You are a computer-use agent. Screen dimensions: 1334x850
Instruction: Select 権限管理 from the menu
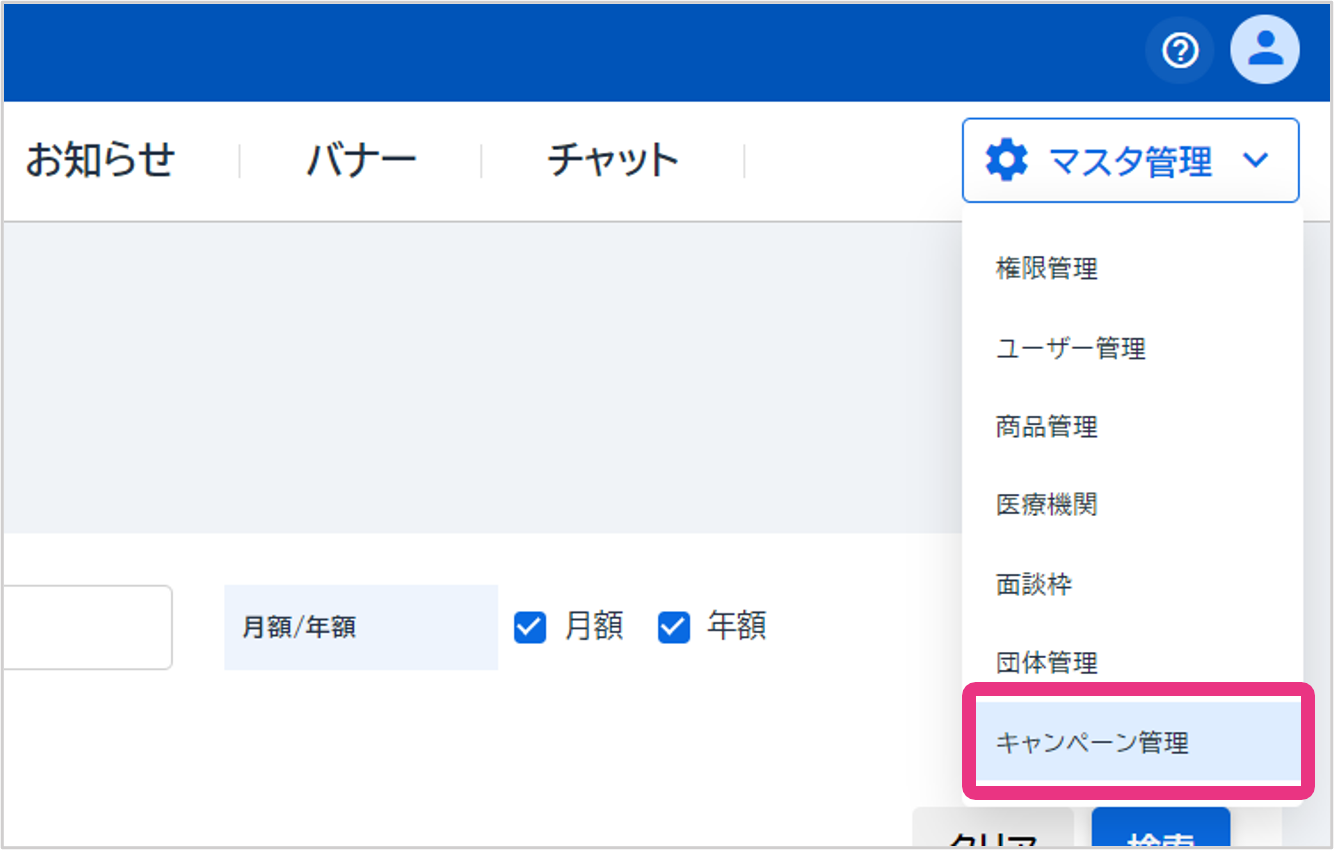click(x=1047, y=268)
